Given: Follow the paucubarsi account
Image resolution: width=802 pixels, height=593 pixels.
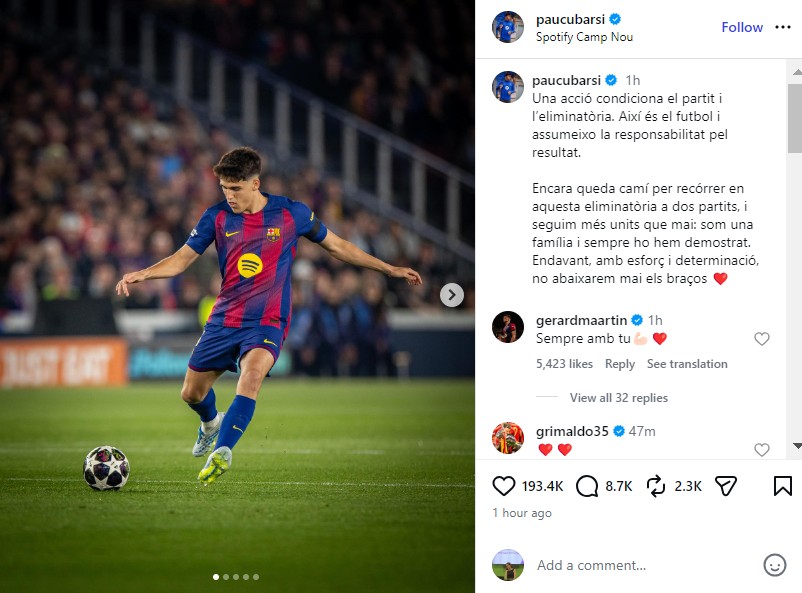Looking at the screenshot, I should pyautogui.click(x=742, y=27).
